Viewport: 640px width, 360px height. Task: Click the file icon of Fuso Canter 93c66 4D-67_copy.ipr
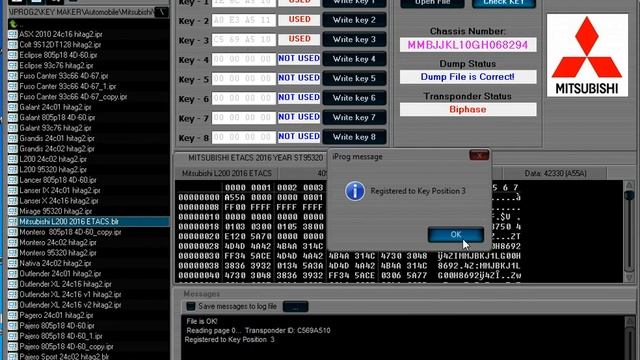13,97
